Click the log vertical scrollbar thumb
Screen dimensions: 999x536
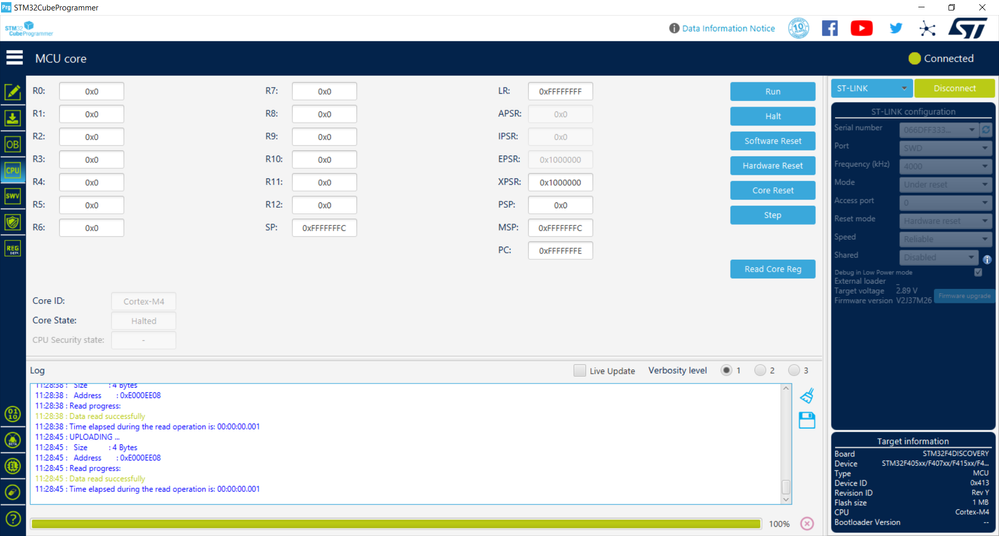click(x=786, y=486)
